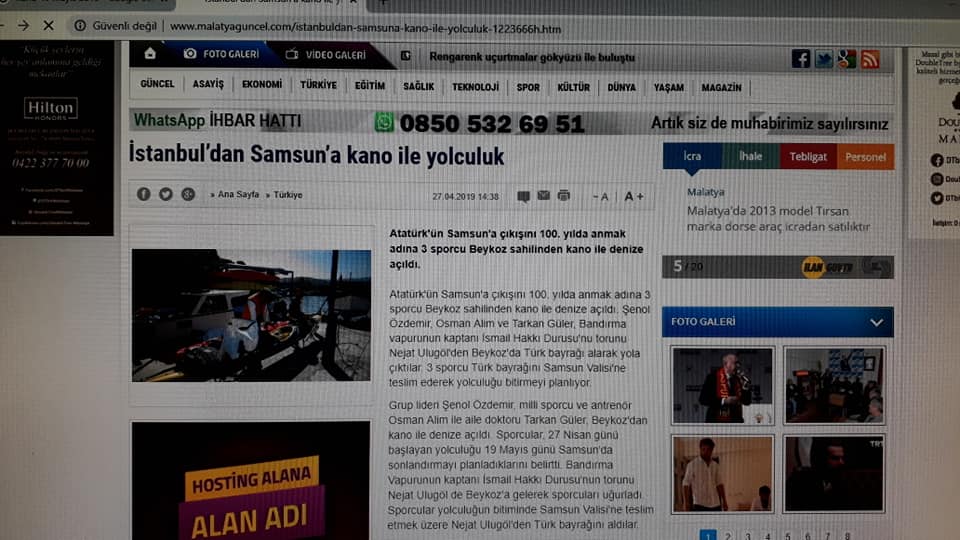
Task: Click the RSS feed icon
Action: [870, 59]
